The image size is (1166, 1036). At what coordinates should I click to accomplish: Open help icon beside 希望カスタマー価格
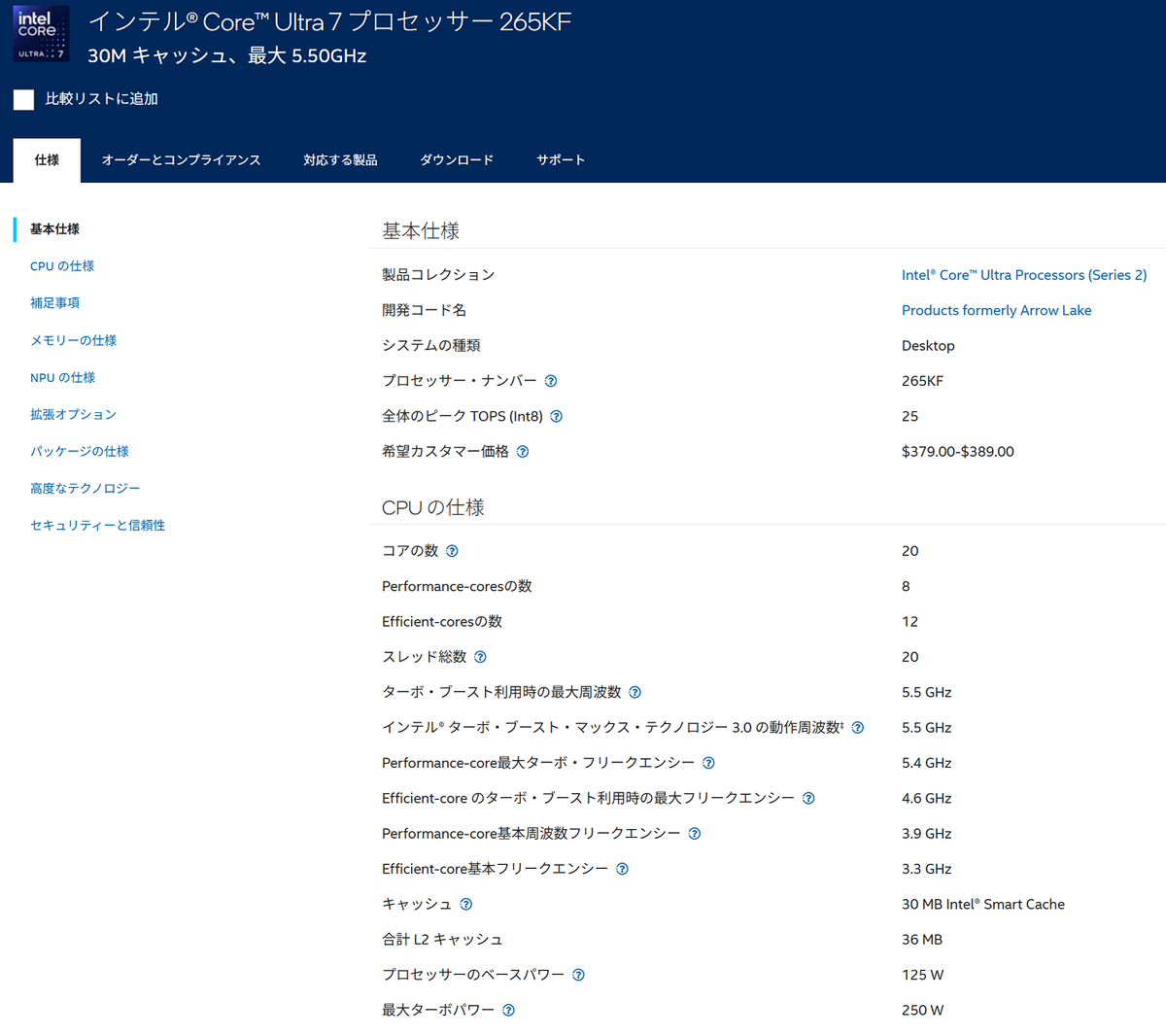click(x=523, y=452)
